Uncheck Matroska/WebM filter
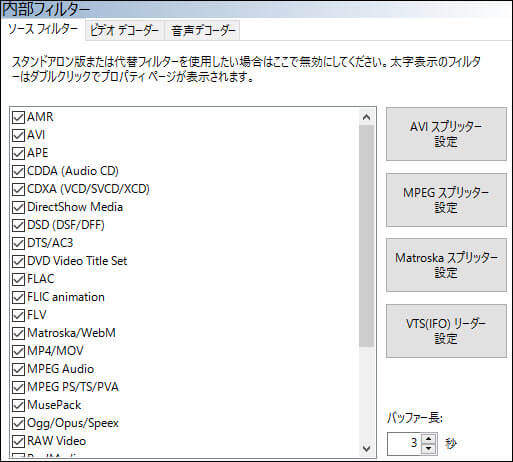This screenshot has width=513, height=462. 18,333
